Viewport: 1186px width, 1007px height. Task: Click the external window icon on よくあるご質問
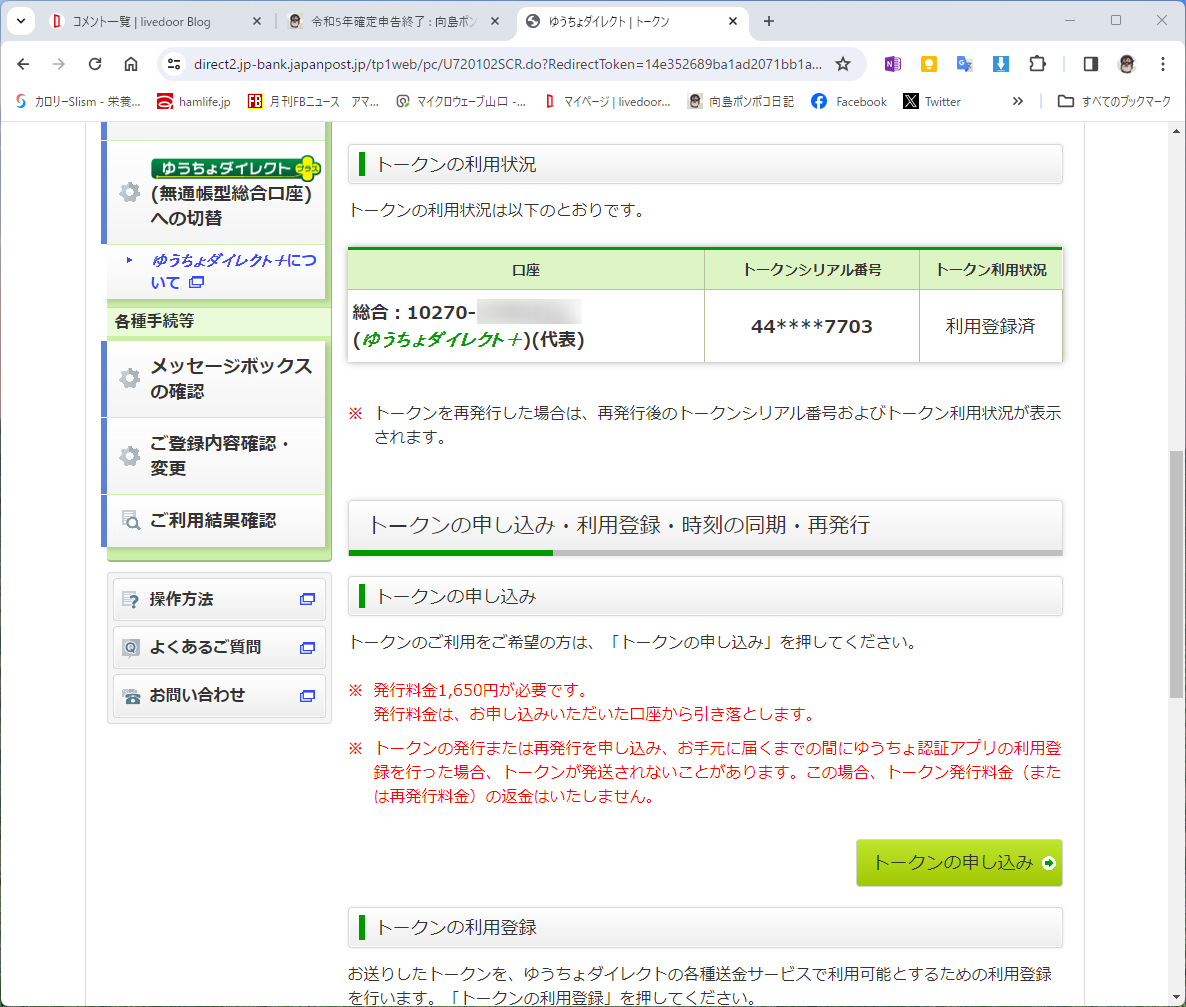pos(307,648)
